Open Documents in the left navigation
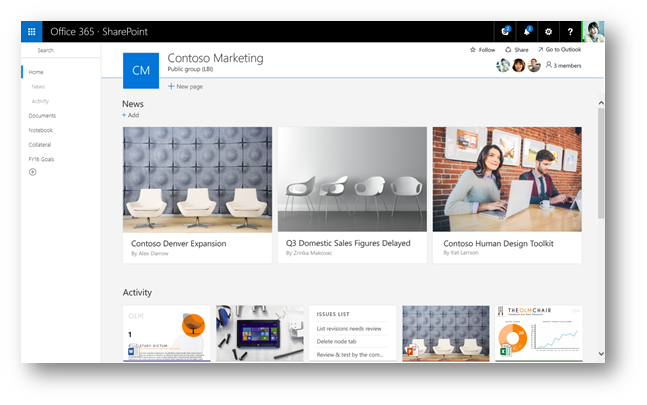 (x=42, y=115)
